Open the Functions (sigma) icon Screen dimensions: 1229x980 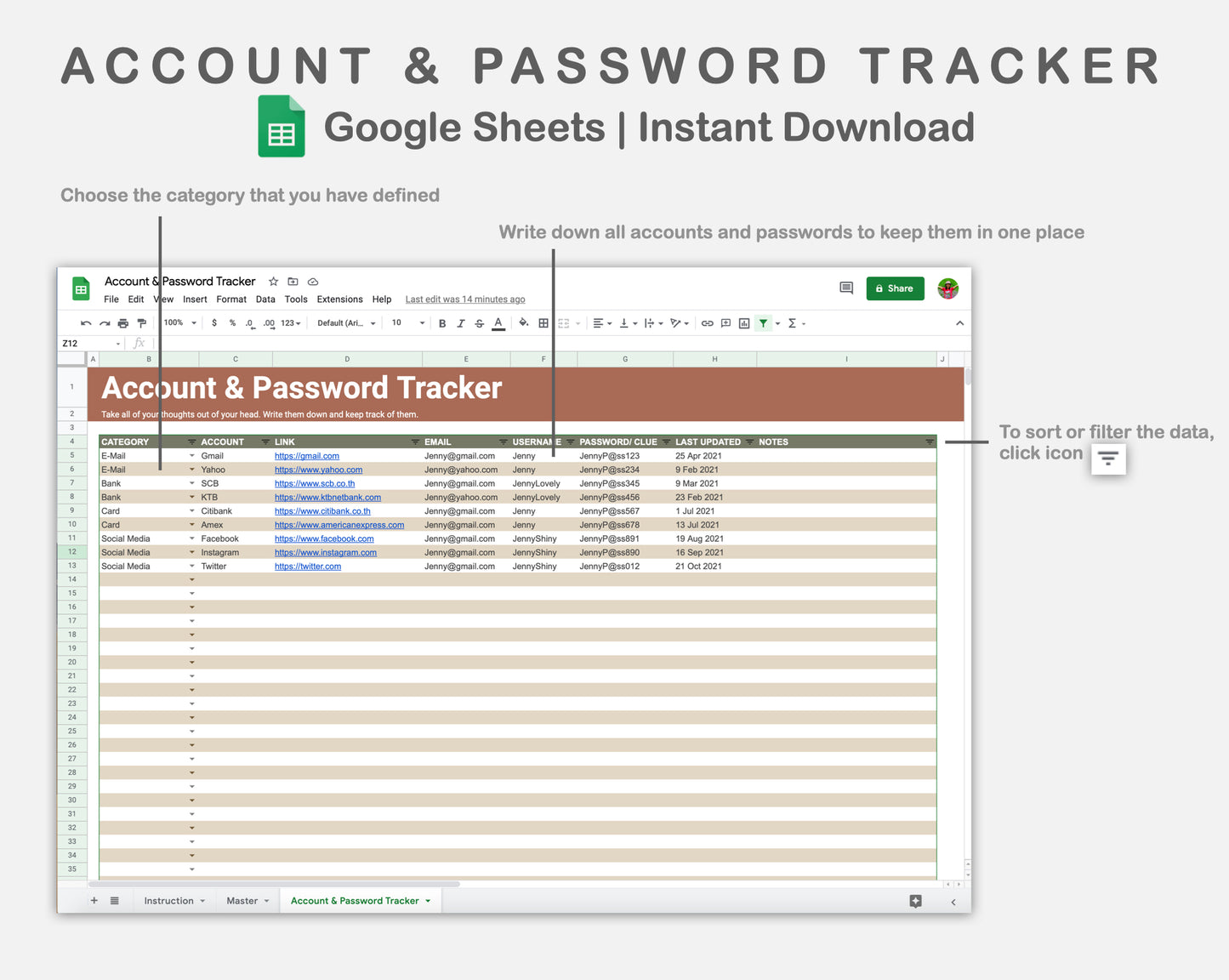coord(792,323)
